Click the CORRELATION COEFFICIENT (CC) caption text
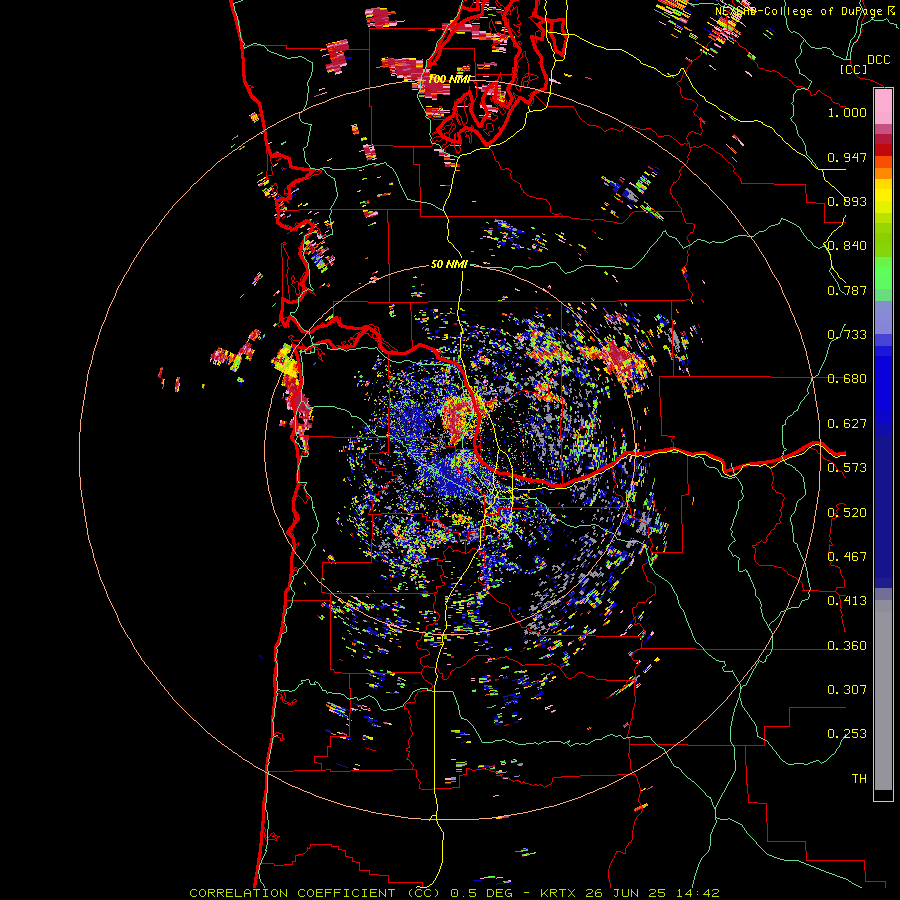The width and height of the screenshot is (900, 900). point(315,893)
